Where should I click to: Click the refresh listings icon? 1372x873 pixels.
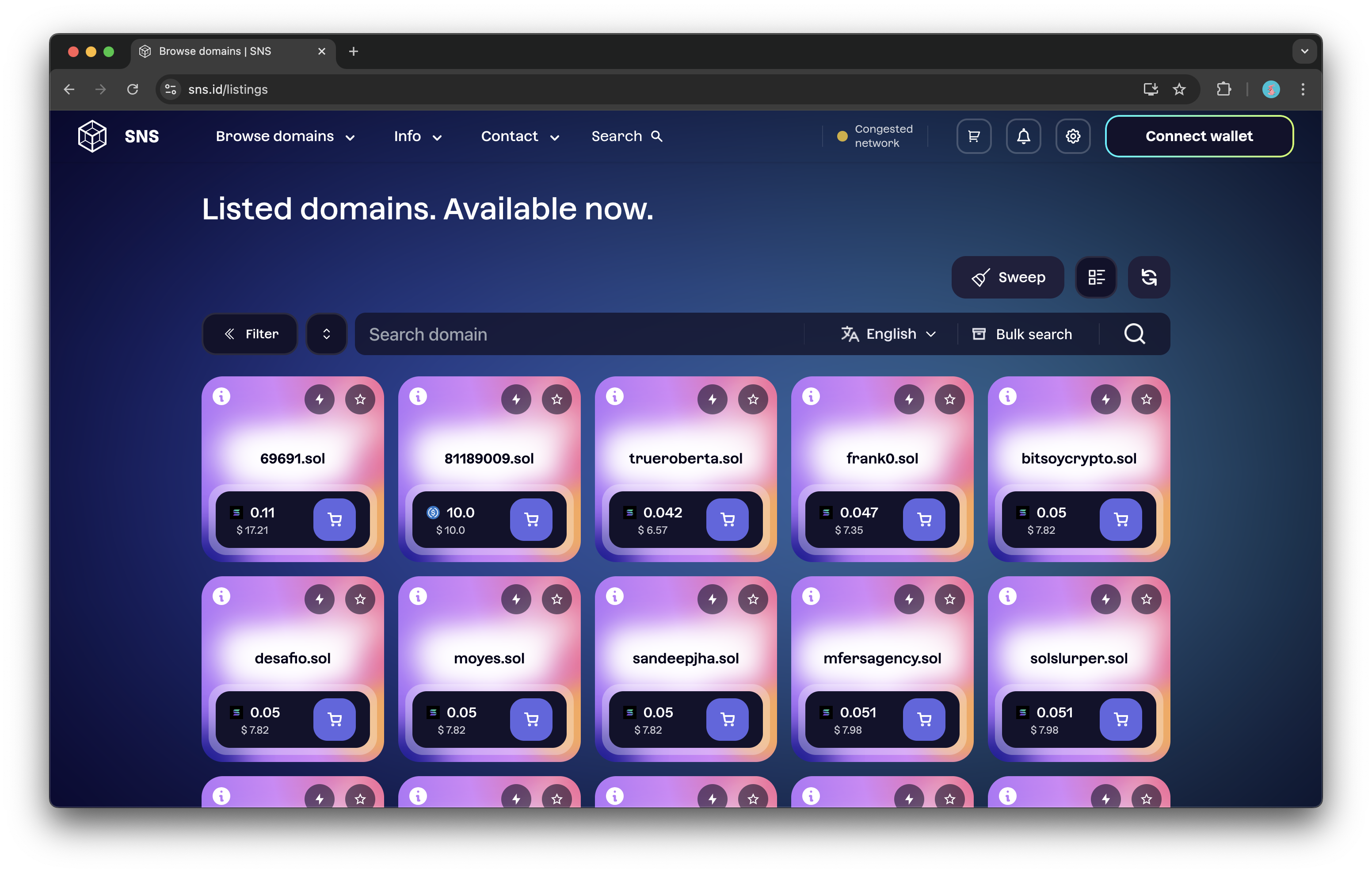1149,277
